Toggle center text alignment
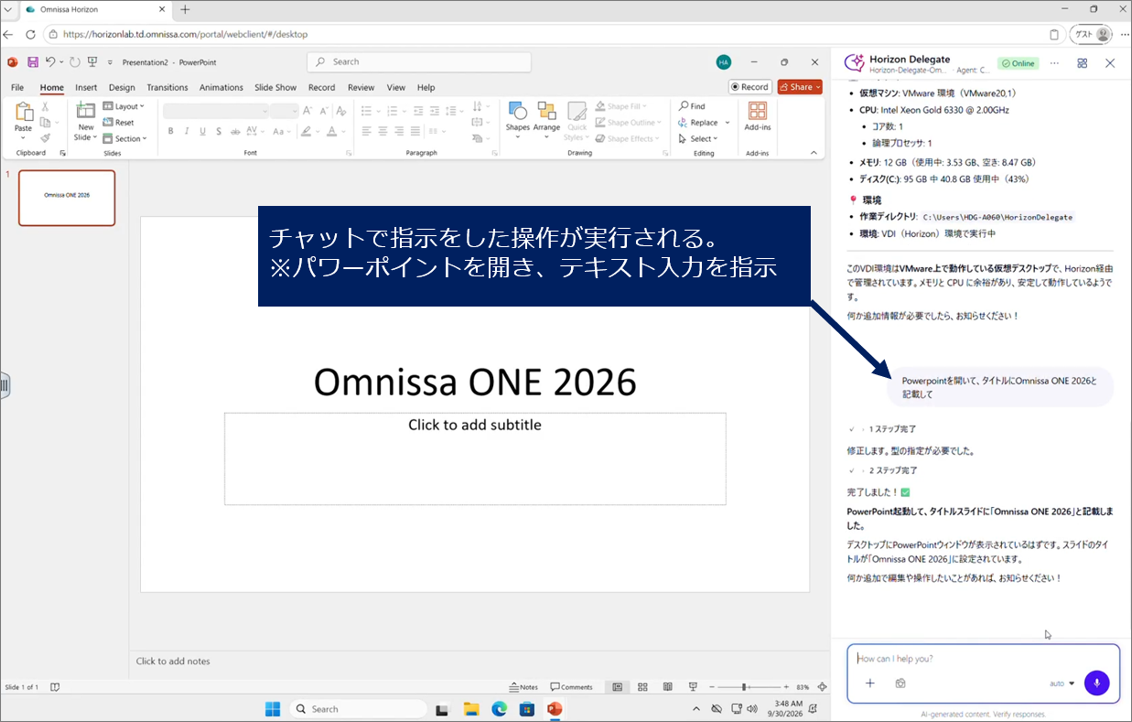This screenshot has height=722, width=1132. [383, 131]
